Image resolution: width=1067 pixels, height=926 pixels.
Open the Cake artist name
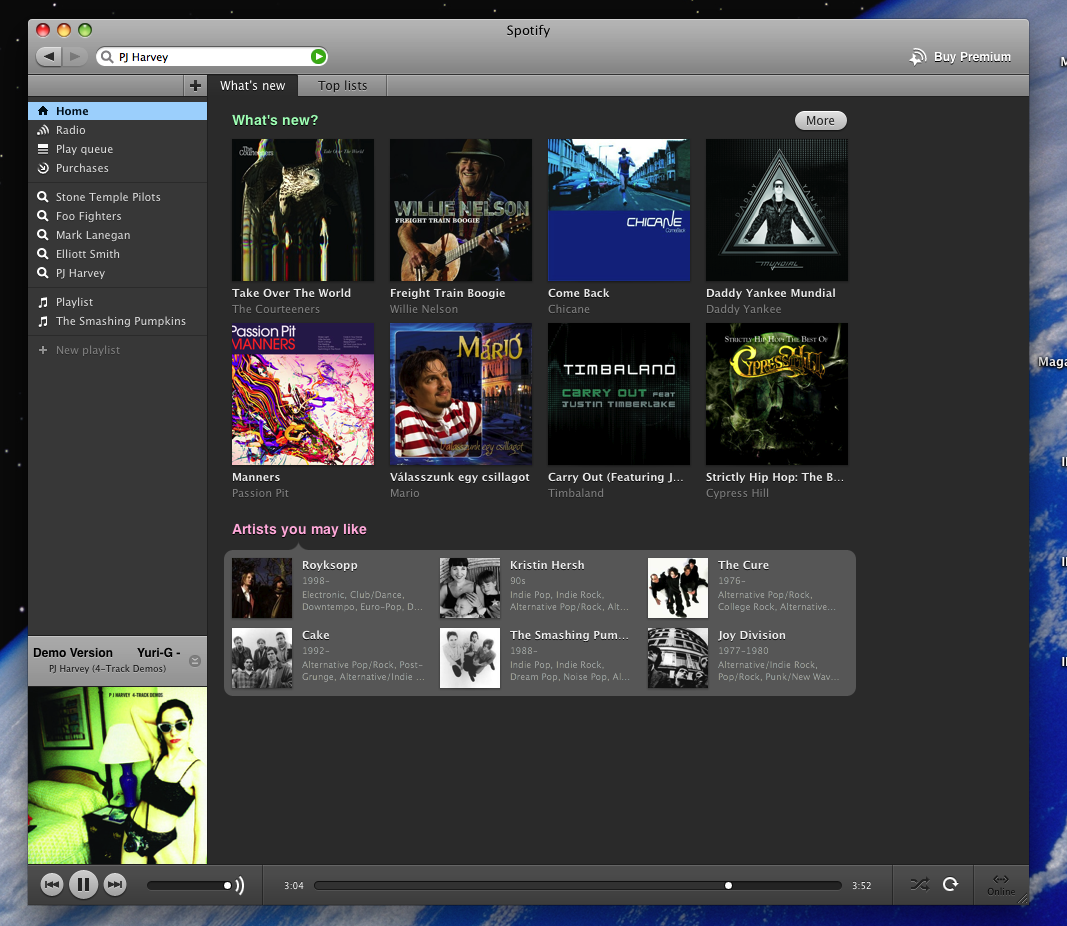point(316,635)
